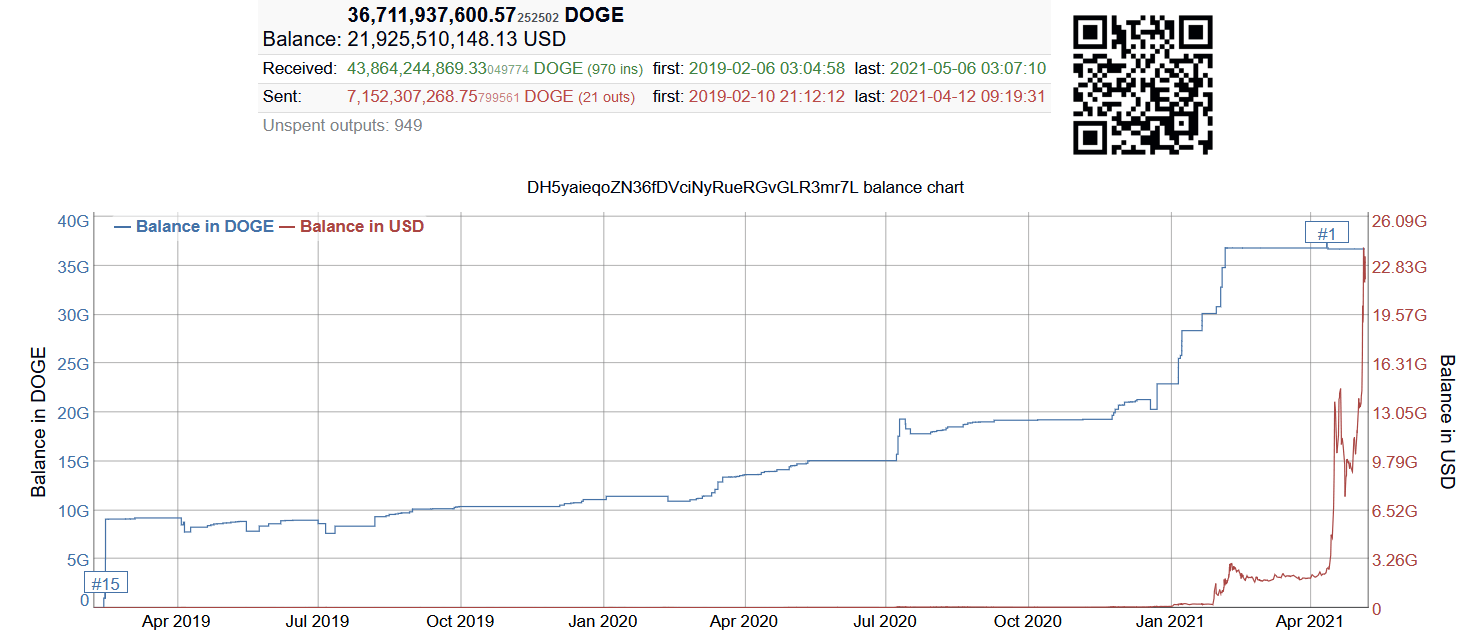
Task: Open last received timestamp 2021-05-06 03:07:10
Action: coord(967,69)
